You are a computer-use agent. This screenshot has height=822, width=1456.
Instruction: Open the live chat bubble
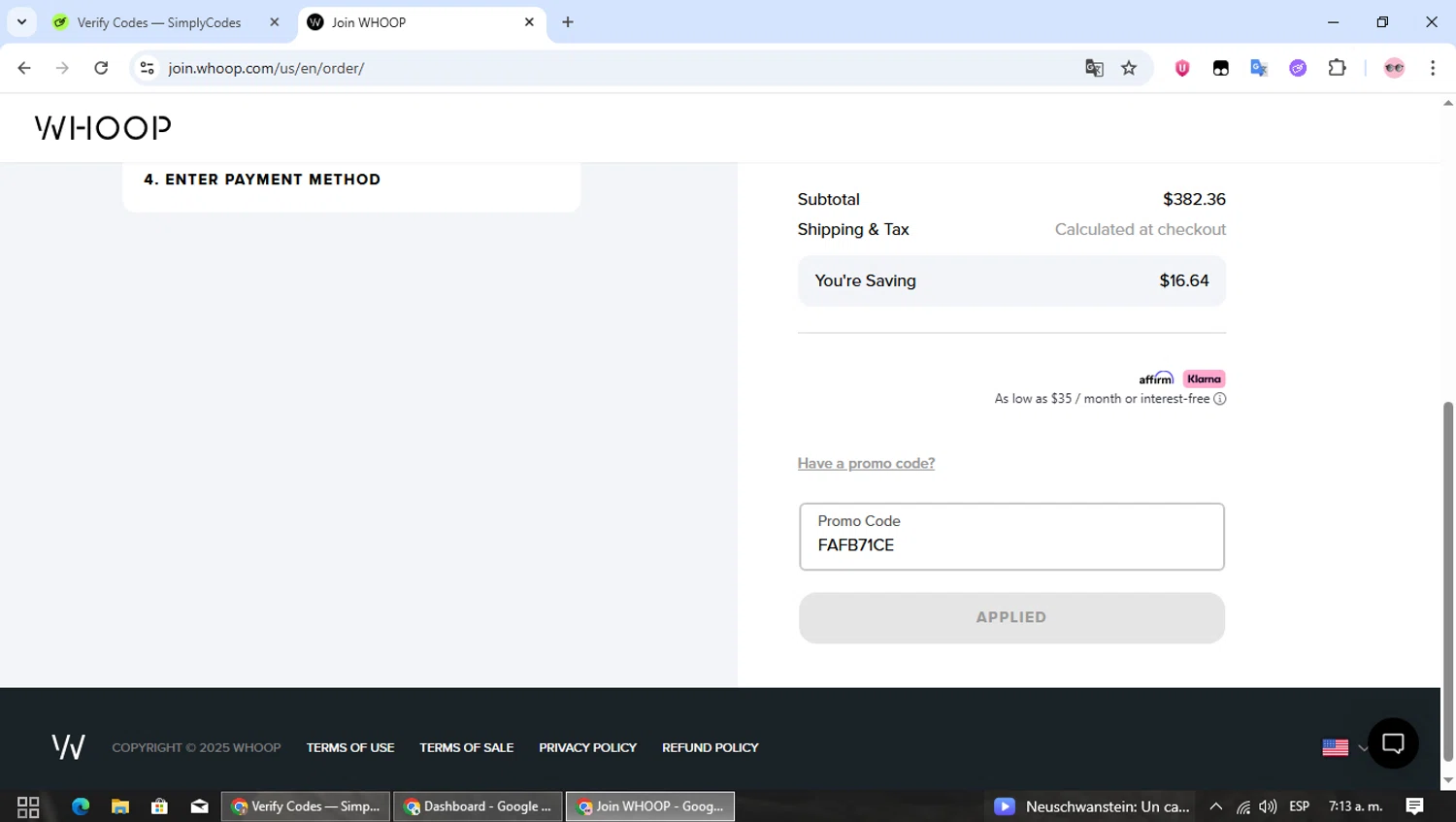[1393, 744]
